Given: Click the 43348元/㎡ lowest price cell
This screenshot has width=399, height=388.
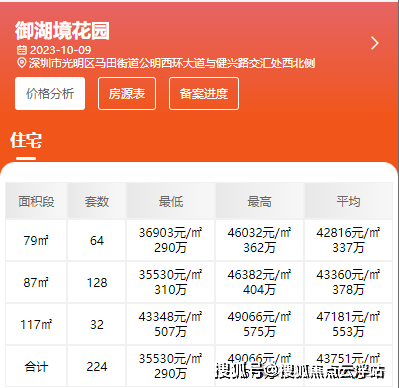Looking at the screenshot, I should [x=171, y=324].
